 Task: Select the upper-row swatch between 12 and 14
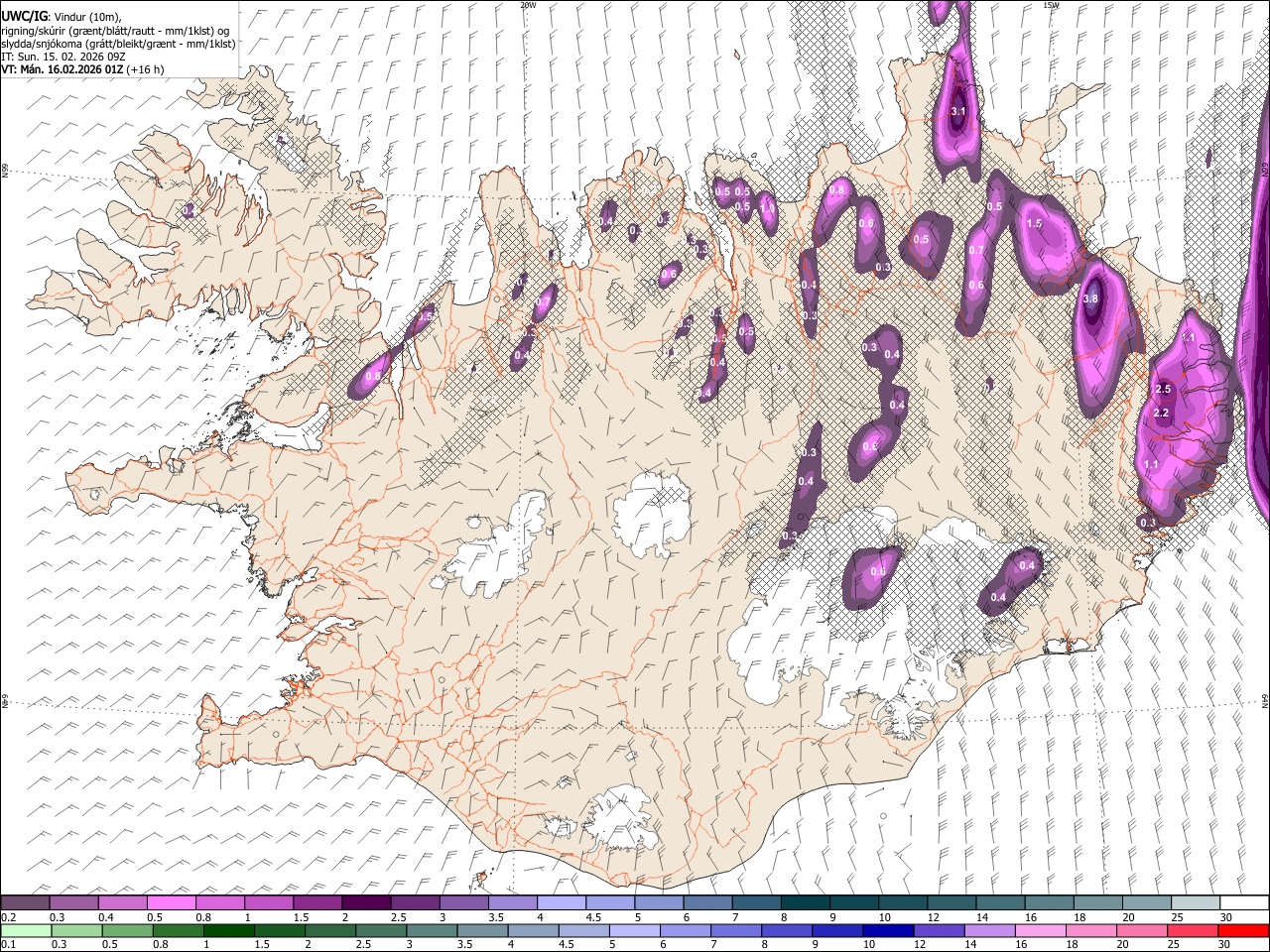pos(951,903)
